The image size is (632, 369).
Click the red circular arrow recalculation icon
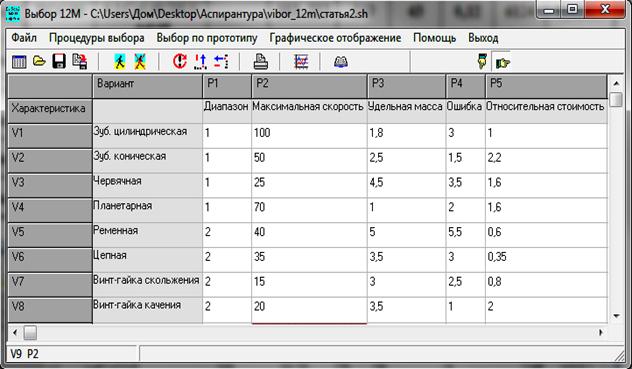point(180,61)
